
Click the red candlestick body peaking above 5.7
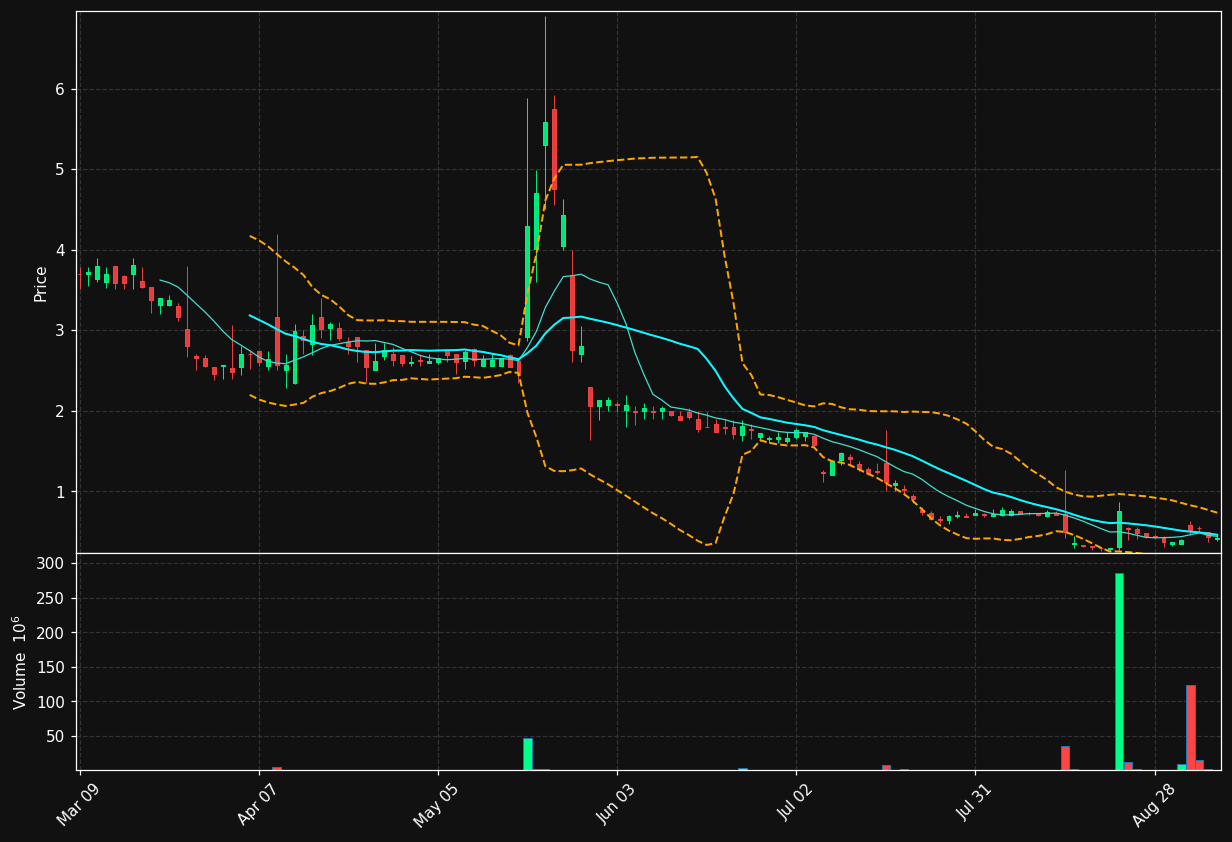[x=554, y=149]
